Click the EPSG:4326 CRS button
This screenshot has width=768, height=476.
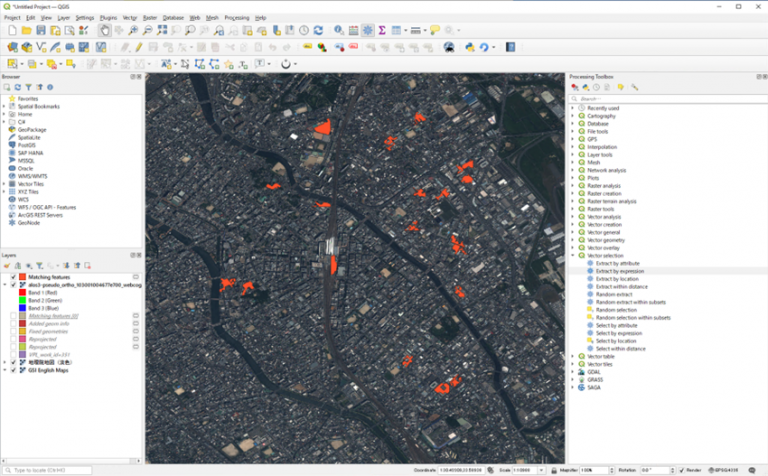click(723, 470)
